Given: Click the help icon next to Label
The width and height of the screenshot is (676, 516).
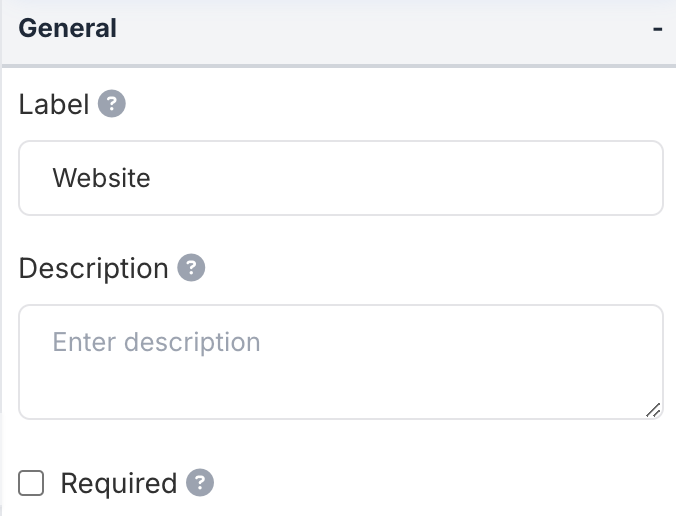Looking at the screenshot, I should (x=112, y=104).
